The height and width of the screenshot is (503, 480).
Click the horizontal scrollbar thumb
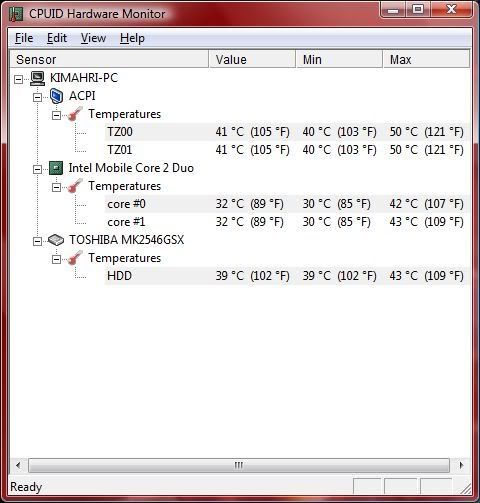(239, 465)
